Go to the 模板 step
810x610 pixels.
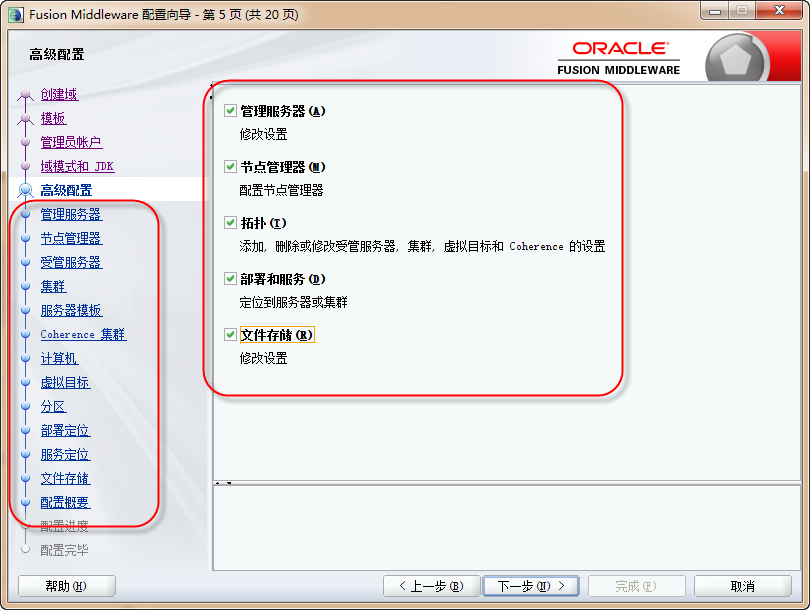(x=54, y=118)
